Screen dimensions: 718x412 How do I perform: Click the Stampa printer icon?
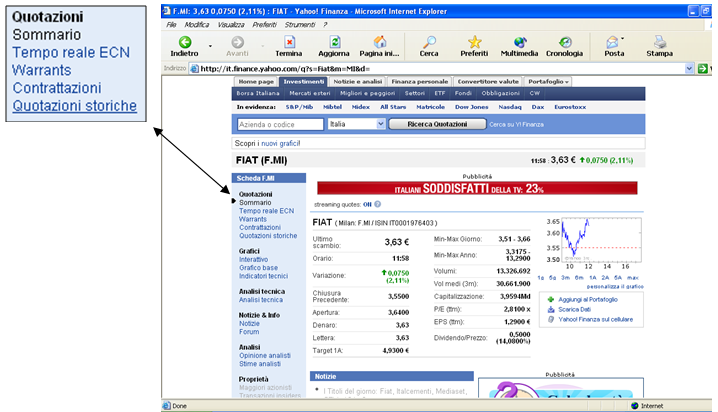click(660, 42)
